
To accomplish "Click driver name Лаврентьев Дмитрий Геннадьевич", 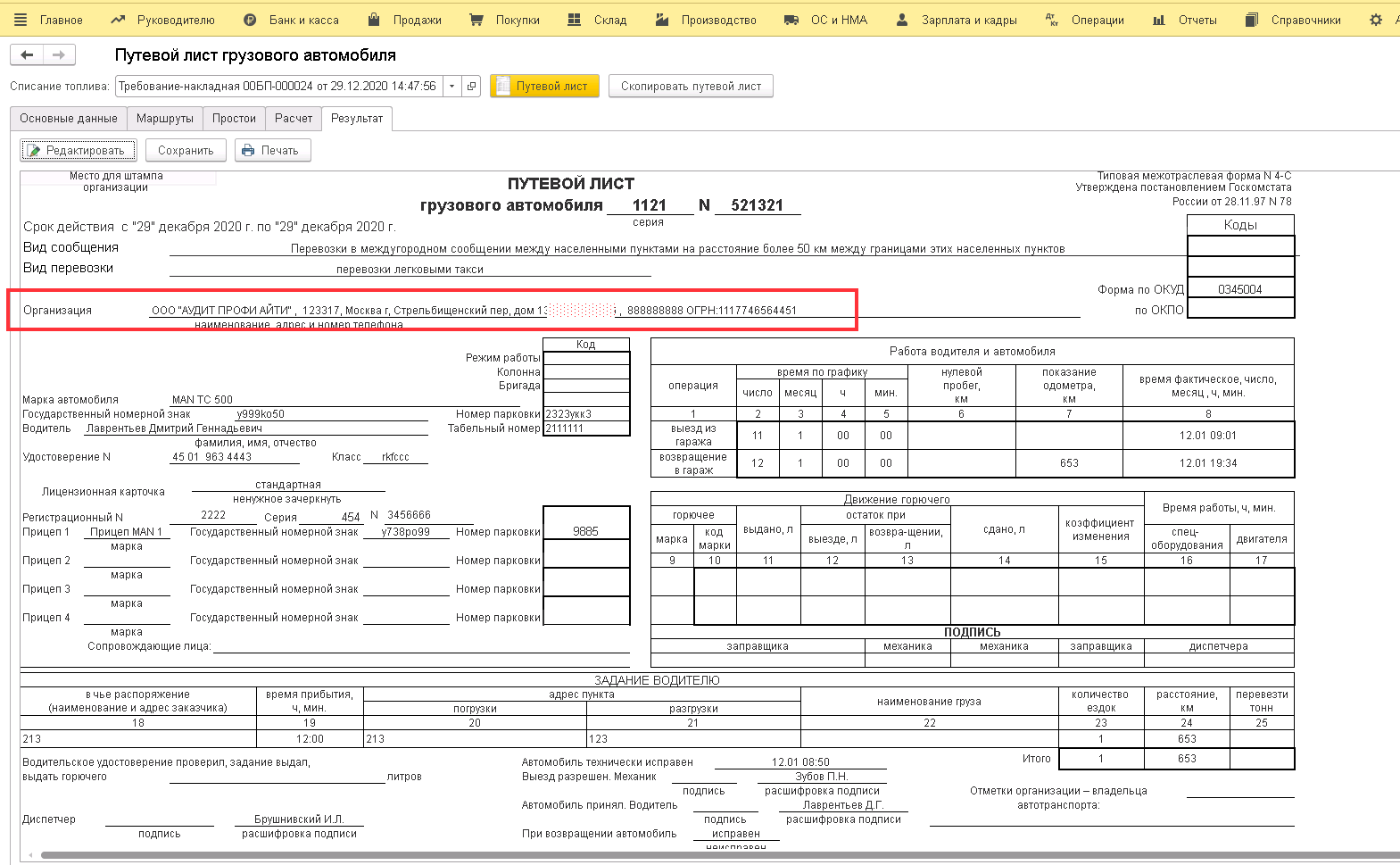I will (174, 428).
